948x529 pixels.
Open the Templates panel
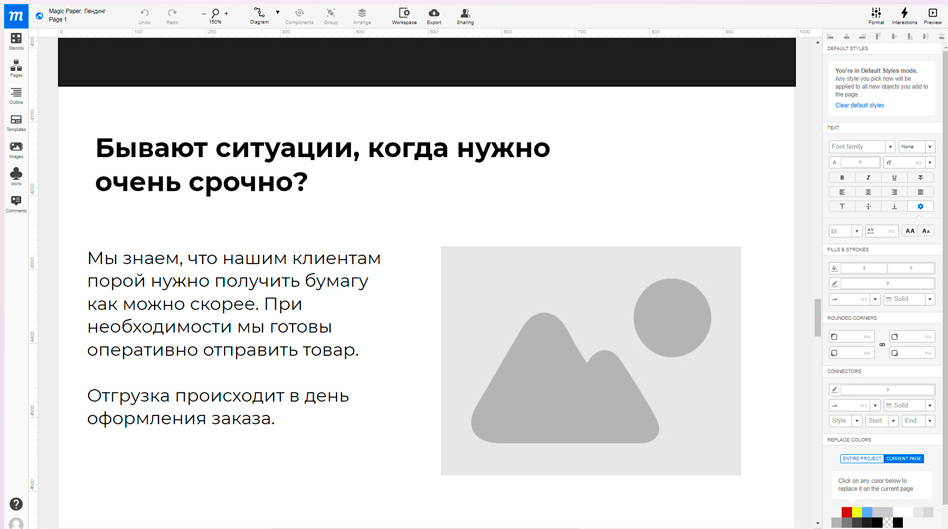pyautogui.click(x=16, y=122)
